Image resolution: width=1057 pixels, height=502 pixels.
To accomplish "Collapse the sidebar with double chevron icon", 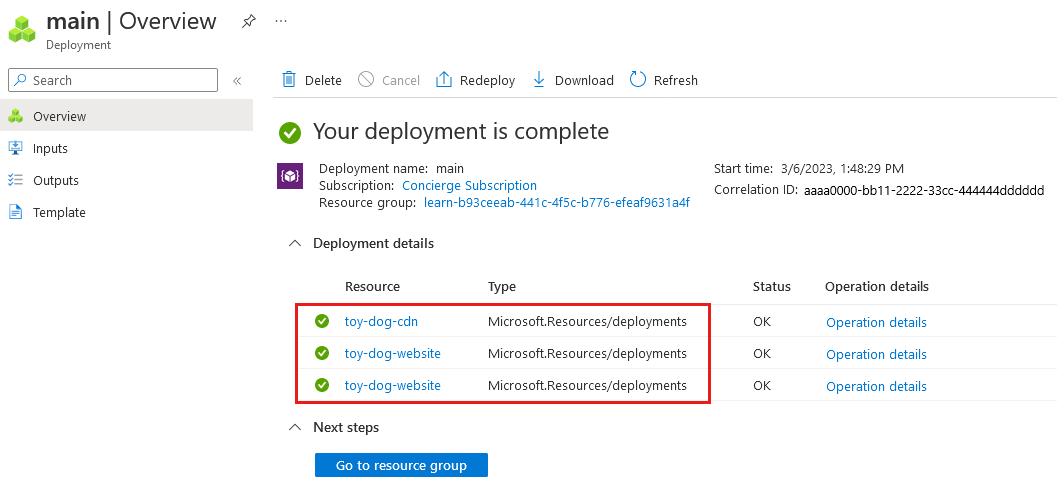I will [x=237, y=81].
